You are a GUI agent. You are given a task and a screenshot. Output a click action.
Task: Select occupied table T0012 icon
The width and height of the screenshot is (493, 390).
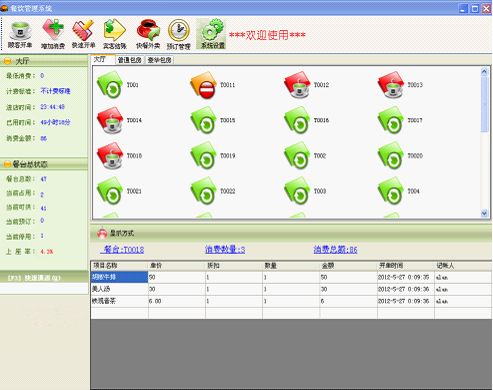(297, 85)
